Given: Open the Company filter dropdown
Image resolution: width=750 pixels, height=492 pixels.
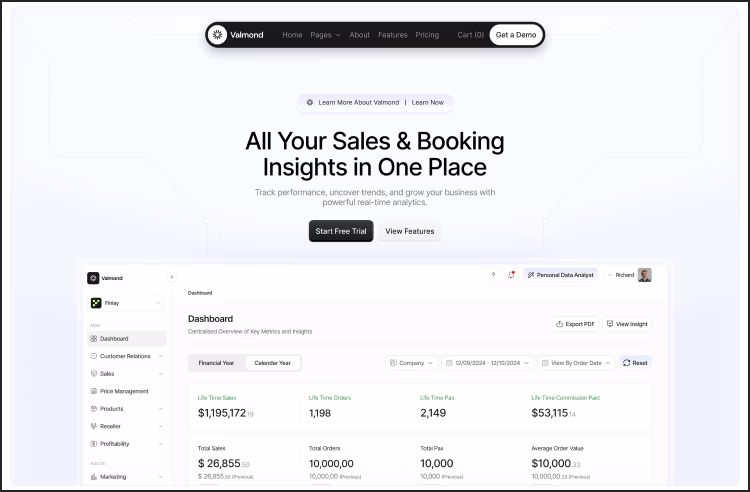Looking at the screenshot, I should [x=411, y=363].
